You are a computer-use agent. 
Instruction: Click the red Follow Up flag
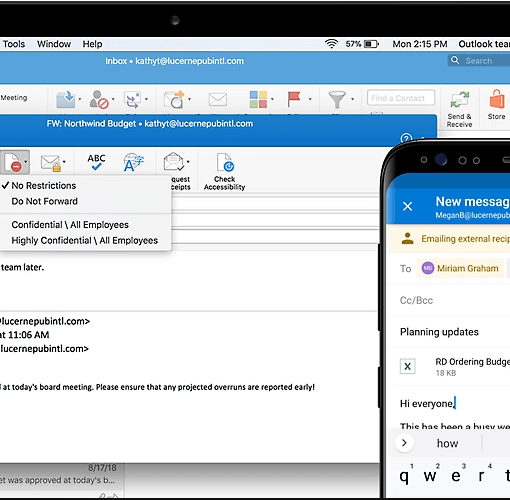pyautogui.click(x=294, y=99)
